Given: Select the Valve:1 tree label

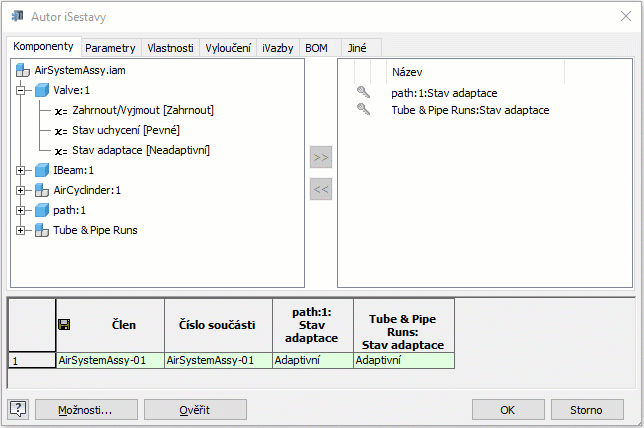Looking at the screenshot, I should (71, 90).
